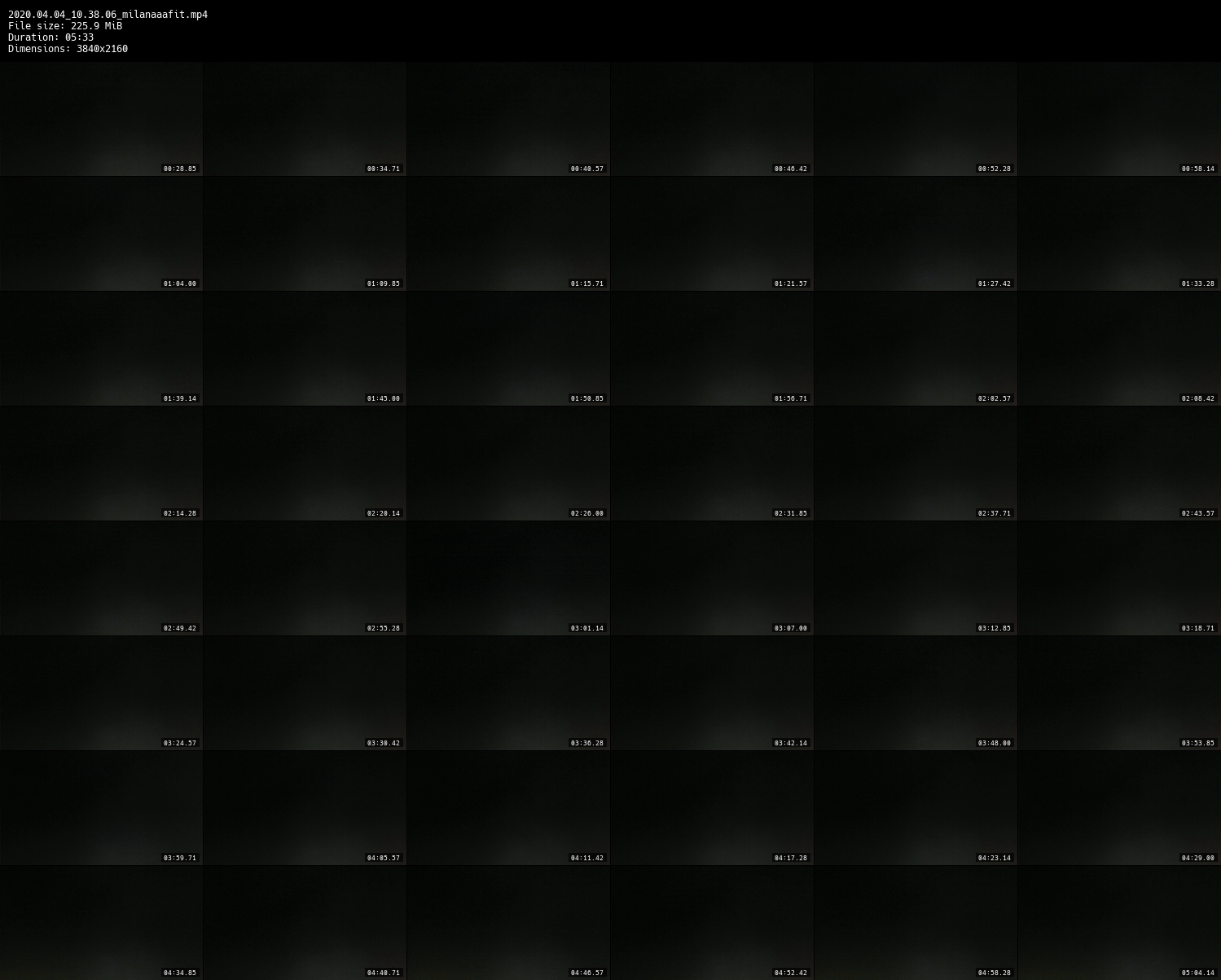1221x980 pixels.
Task: Select the frame stamped 01:45.00
Action: pos(305,349)
